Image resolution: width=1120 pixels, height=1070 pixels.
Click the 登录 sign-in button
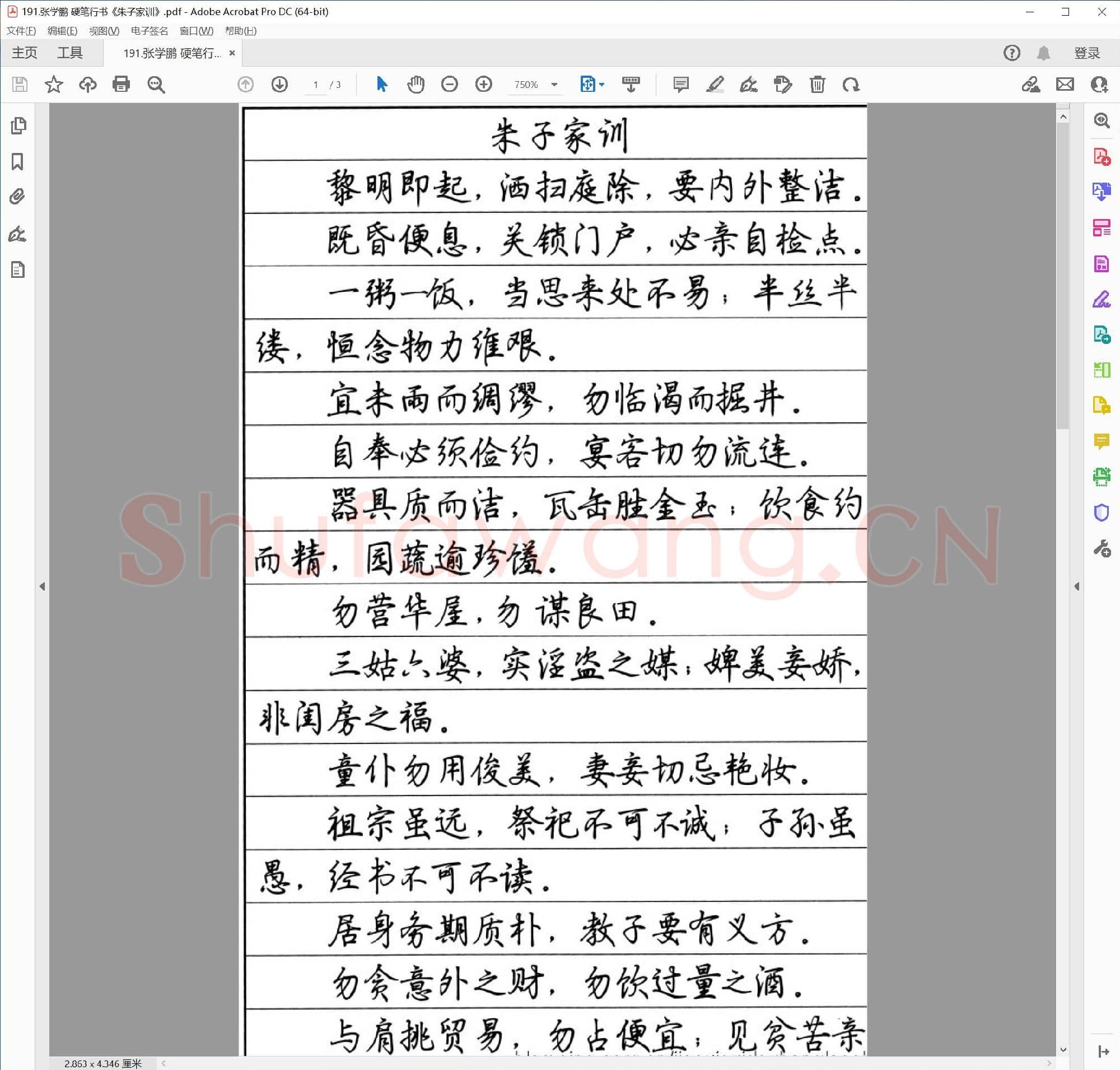[1086, 53]
